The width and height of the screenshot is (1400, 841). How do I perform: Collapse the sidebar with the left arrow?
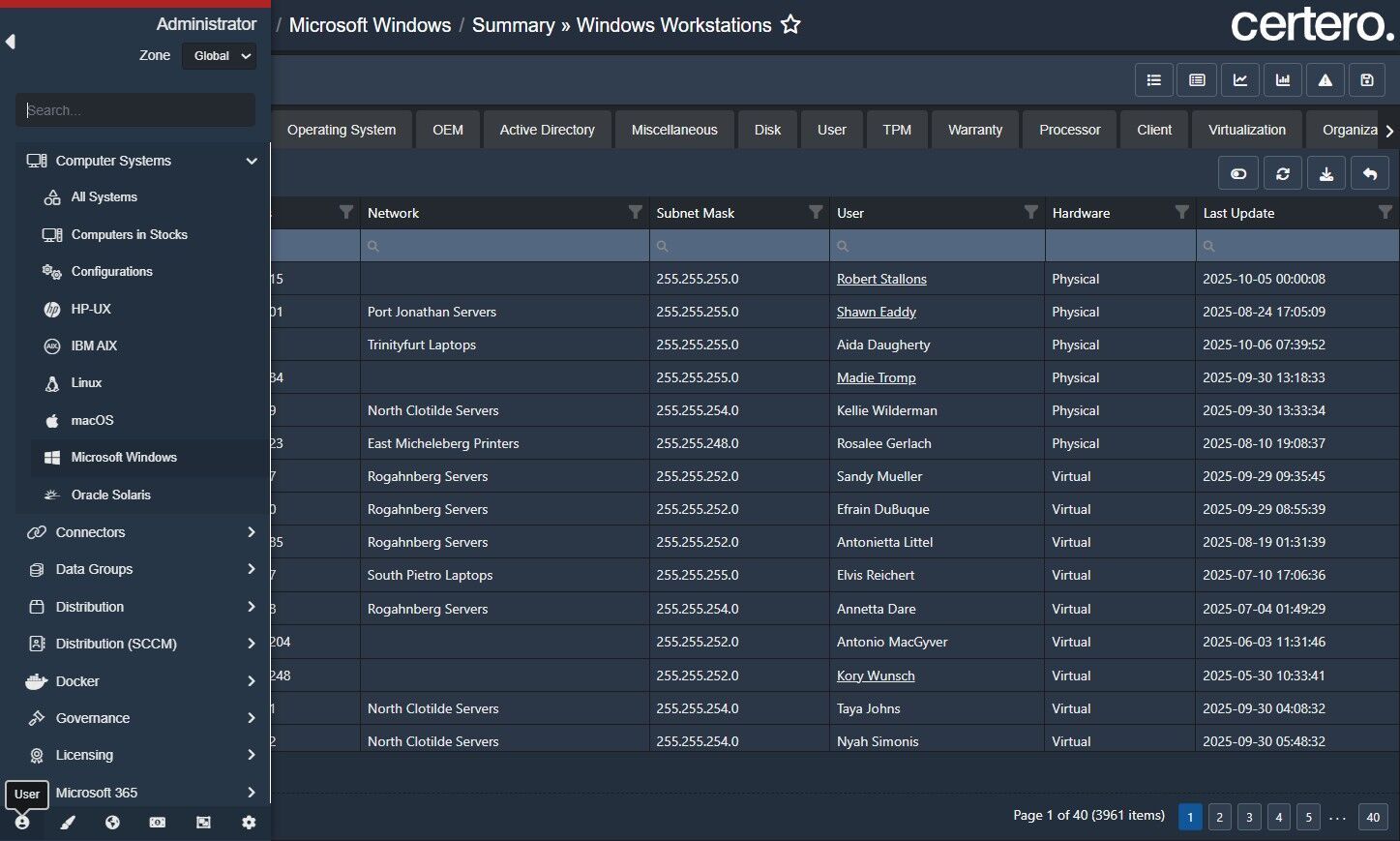[x=11, y=42]
